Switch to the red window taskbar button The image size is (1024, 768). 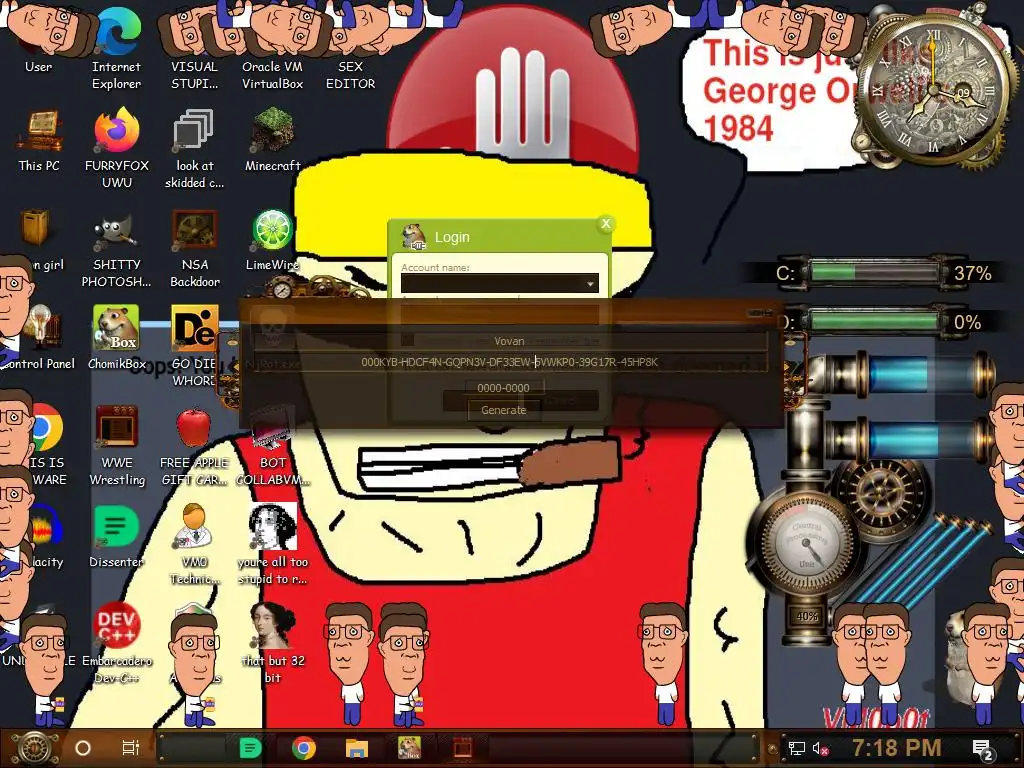[x=463, y=748]
